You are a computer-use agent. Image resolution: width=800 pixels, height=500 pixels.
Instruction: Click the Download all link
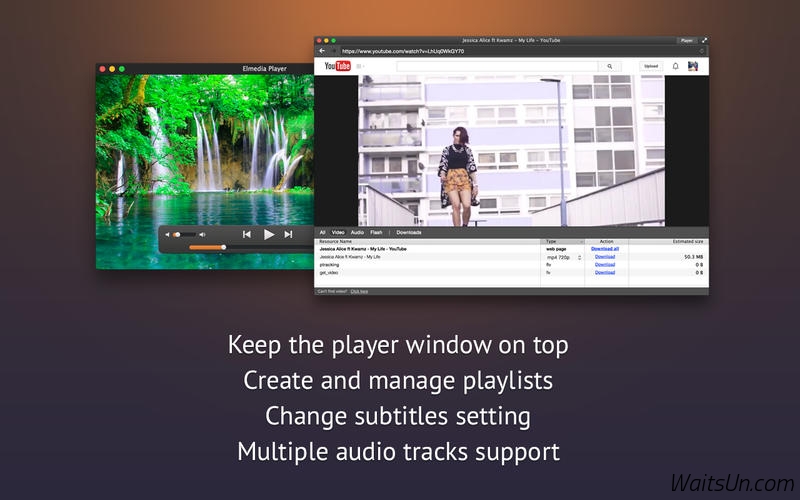point(605,249)
